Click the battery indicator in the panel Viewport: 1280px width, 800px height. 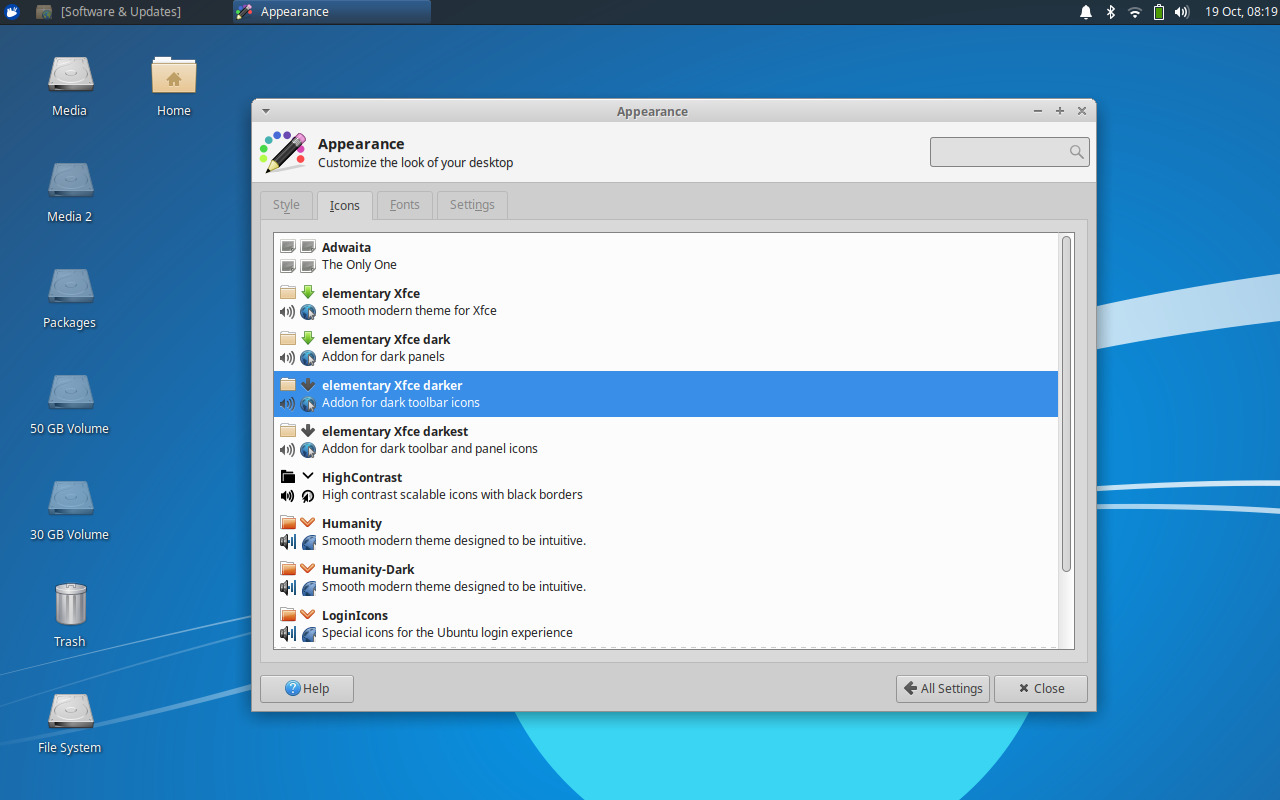point(1158,12)
